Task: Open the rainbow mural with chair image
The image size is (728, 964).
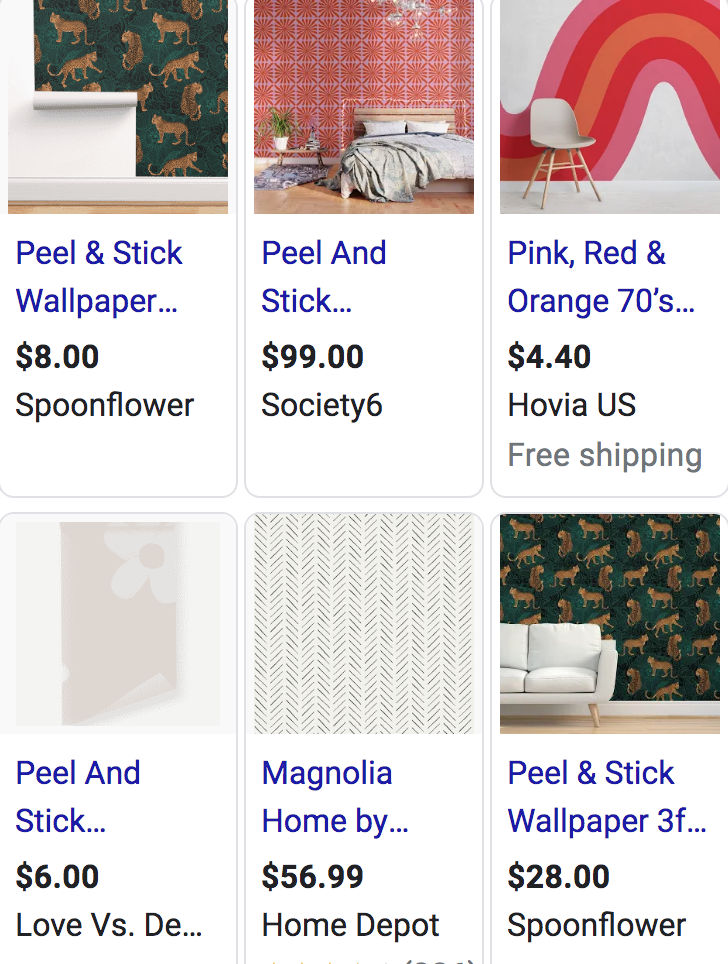Action: coord(610,106)
